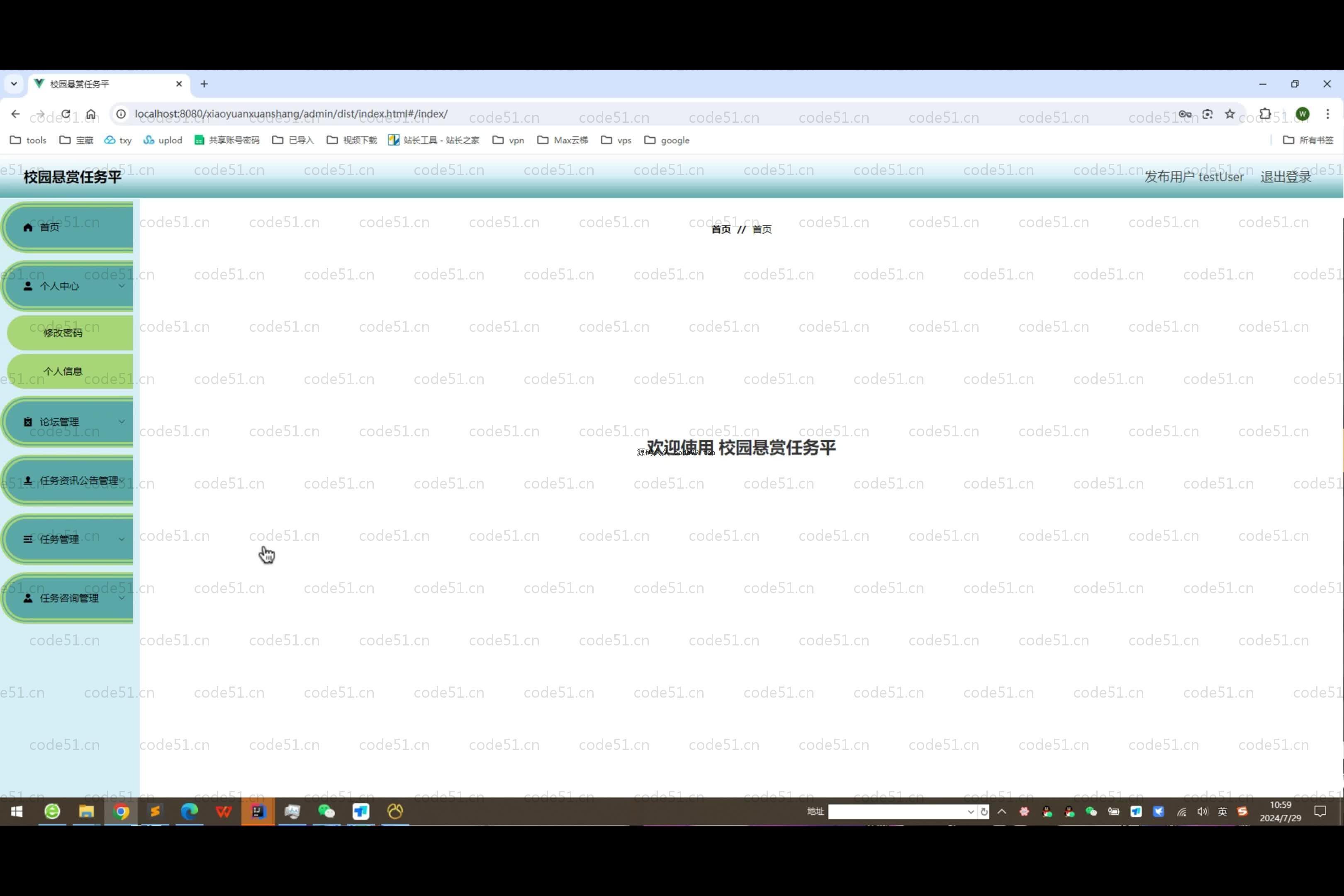Image resolution: width=1344 pixels, height=896 pixels.
Task: Expand the 任务资讯公告管理 menu
Action: click(x=68, y=481)
